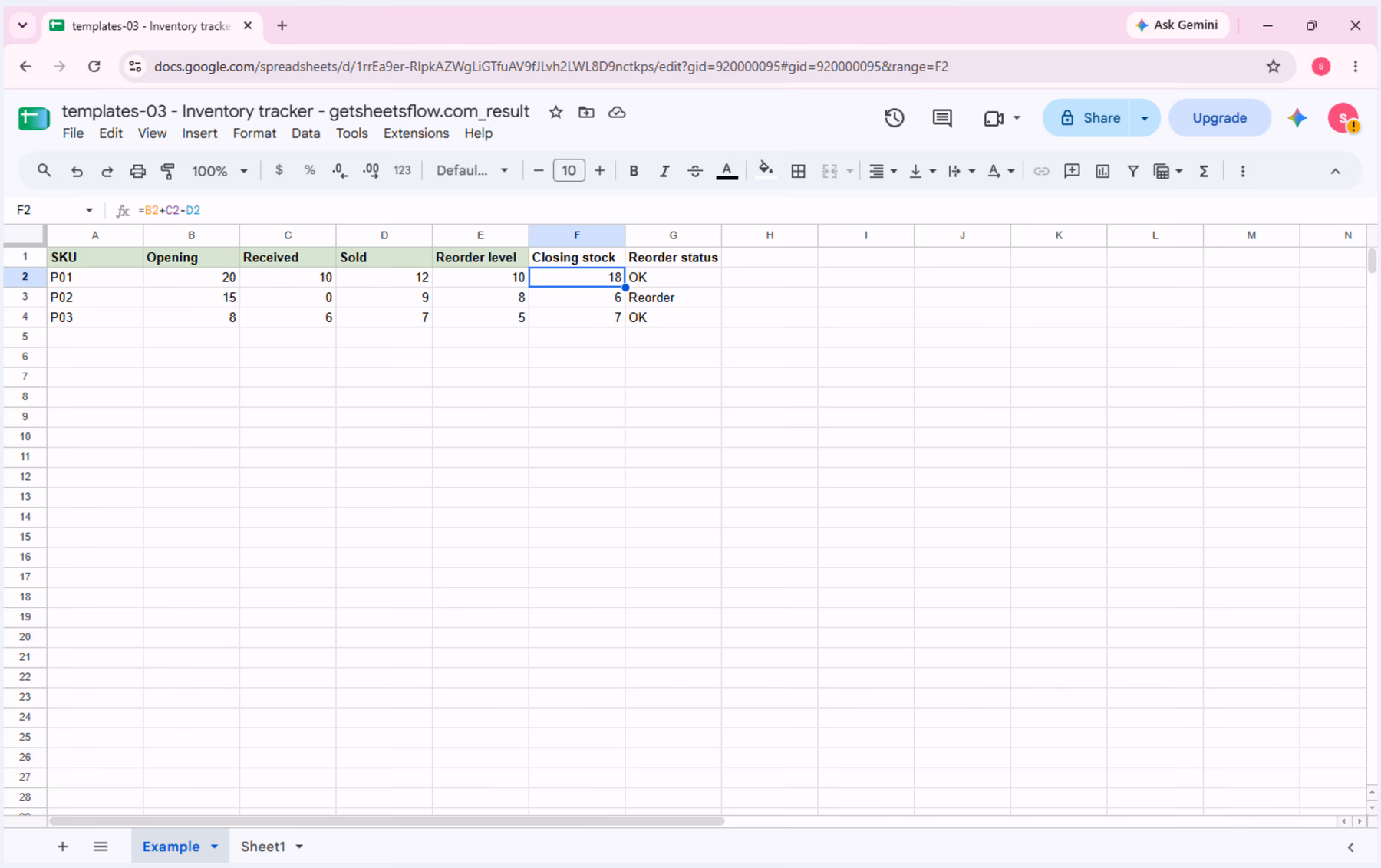Screen dimensions: 1381x868
Task: Click the Share button
Action: pyautogui.click(x=1086, y=118)
